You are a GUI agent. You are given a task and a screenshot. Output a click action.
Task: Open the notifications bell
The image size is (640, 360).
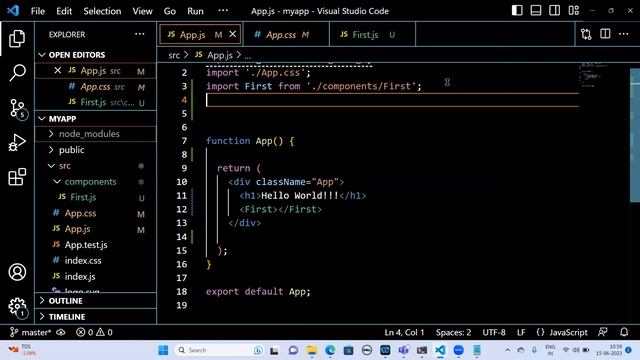coord(624,332)
